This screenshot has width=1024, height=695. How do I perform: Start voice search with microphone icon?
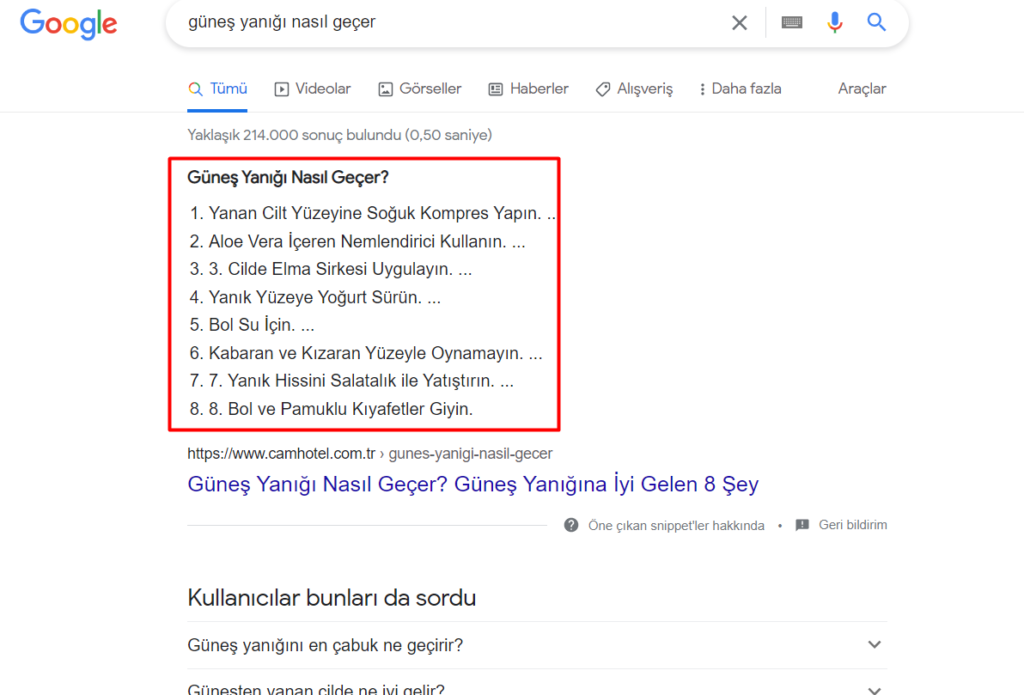[835, 23]
